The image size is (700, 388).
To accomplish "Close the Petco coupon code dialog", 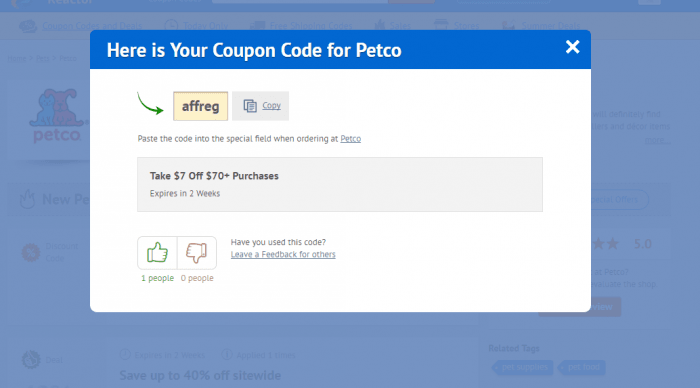I will pos(572,47).
